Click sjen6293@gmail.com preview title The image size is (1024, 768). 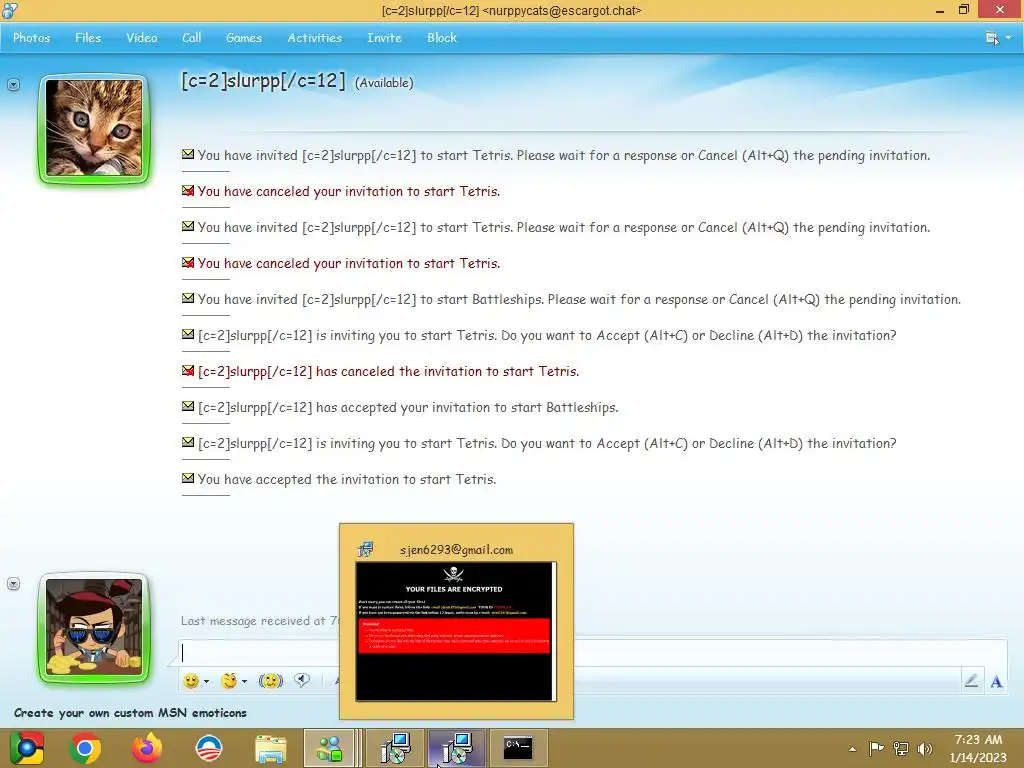click(x=456, y=550)
